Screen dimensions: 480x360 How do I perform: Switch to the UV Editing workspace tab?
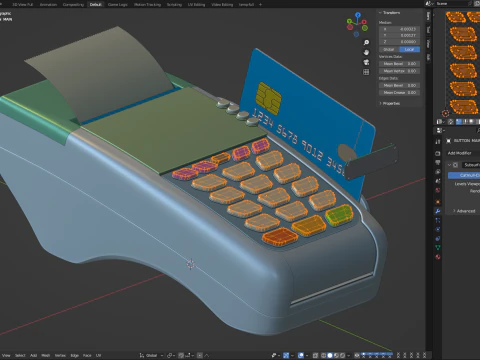196,4
